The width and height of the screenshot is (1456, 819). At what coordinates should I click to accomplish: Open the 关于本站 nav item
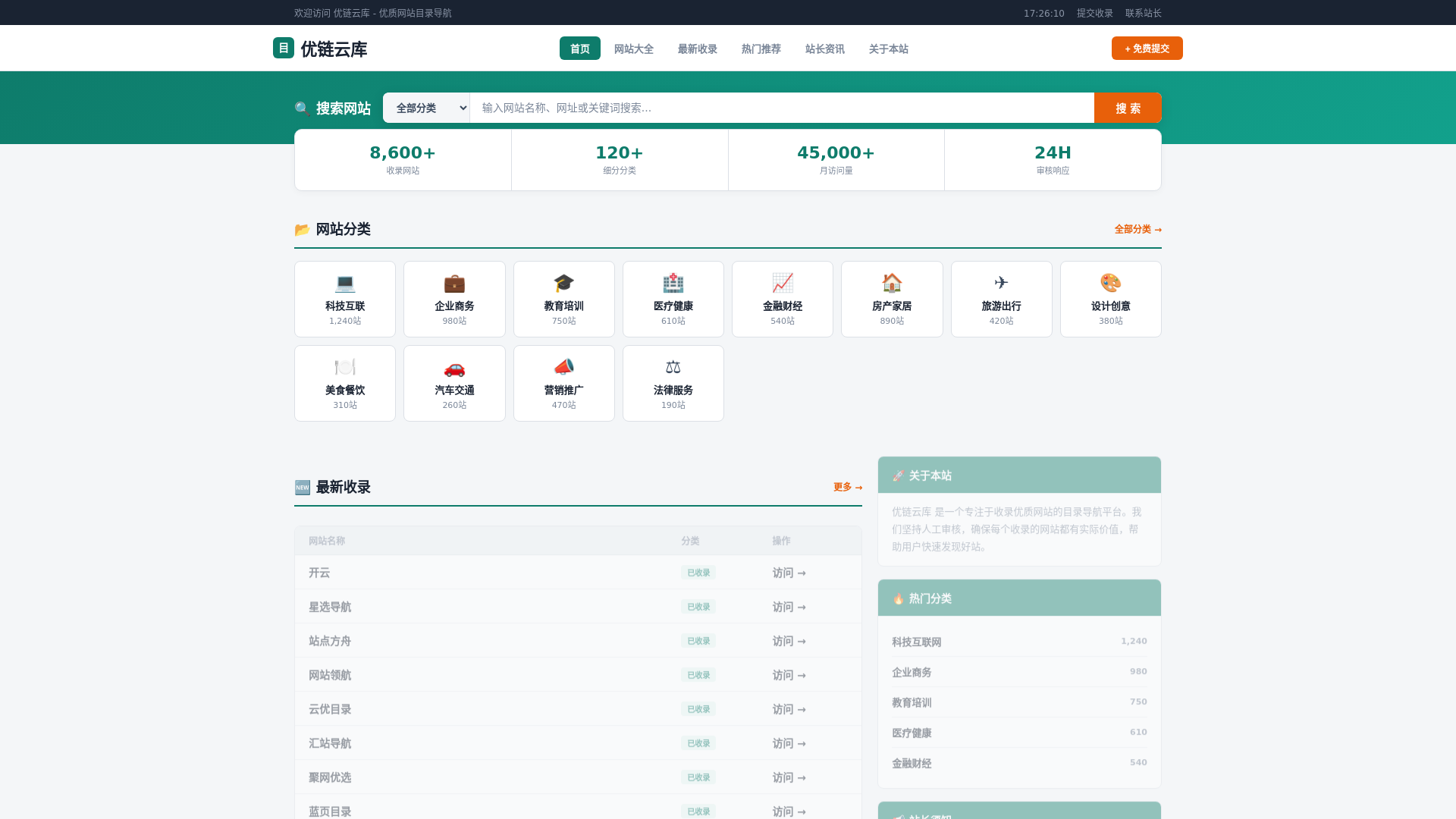pos(889,49)
